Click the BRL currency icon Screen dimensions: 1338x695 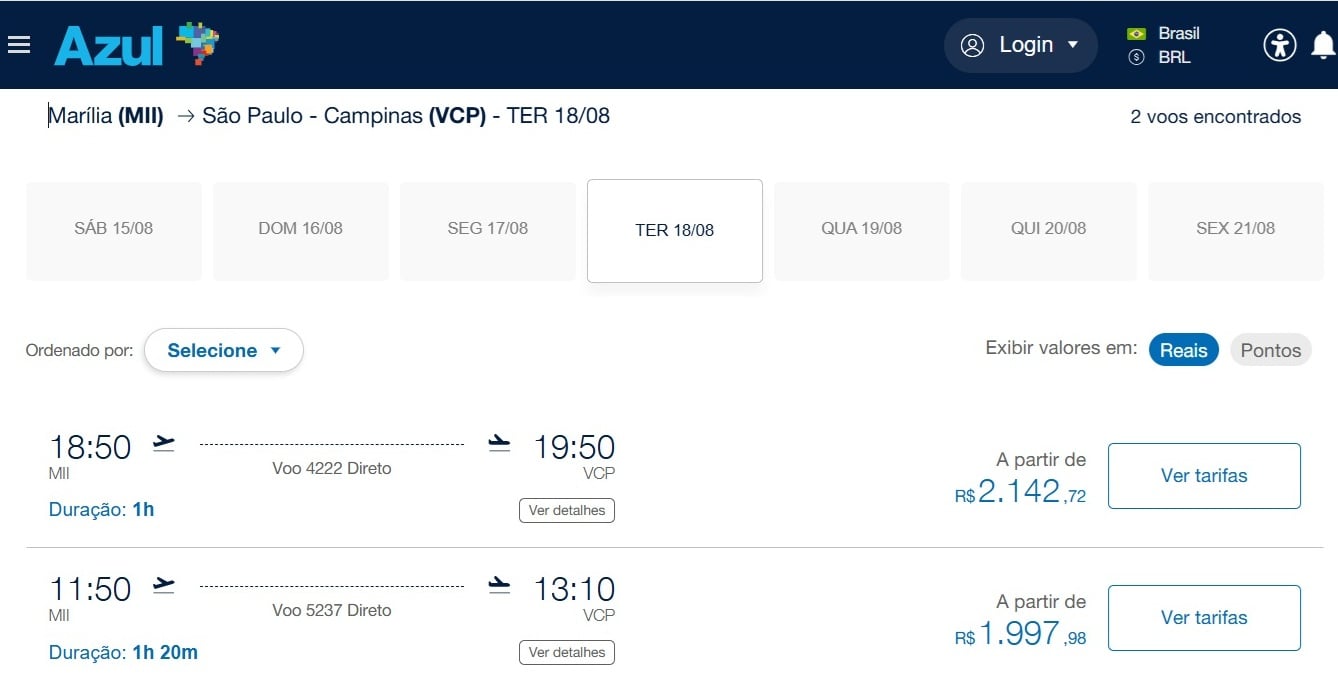tap(1136, 58)
